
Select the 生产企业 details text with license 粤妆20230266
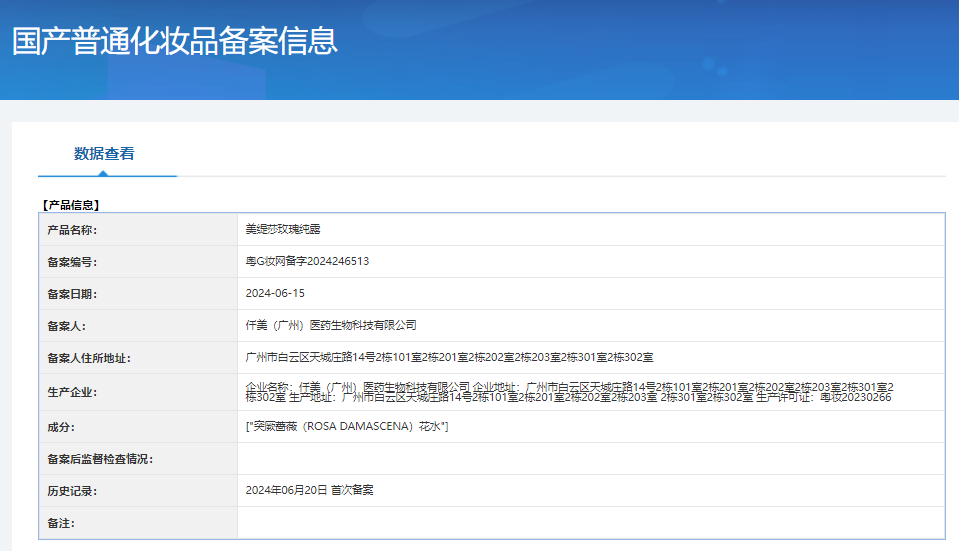pos(569,392)
